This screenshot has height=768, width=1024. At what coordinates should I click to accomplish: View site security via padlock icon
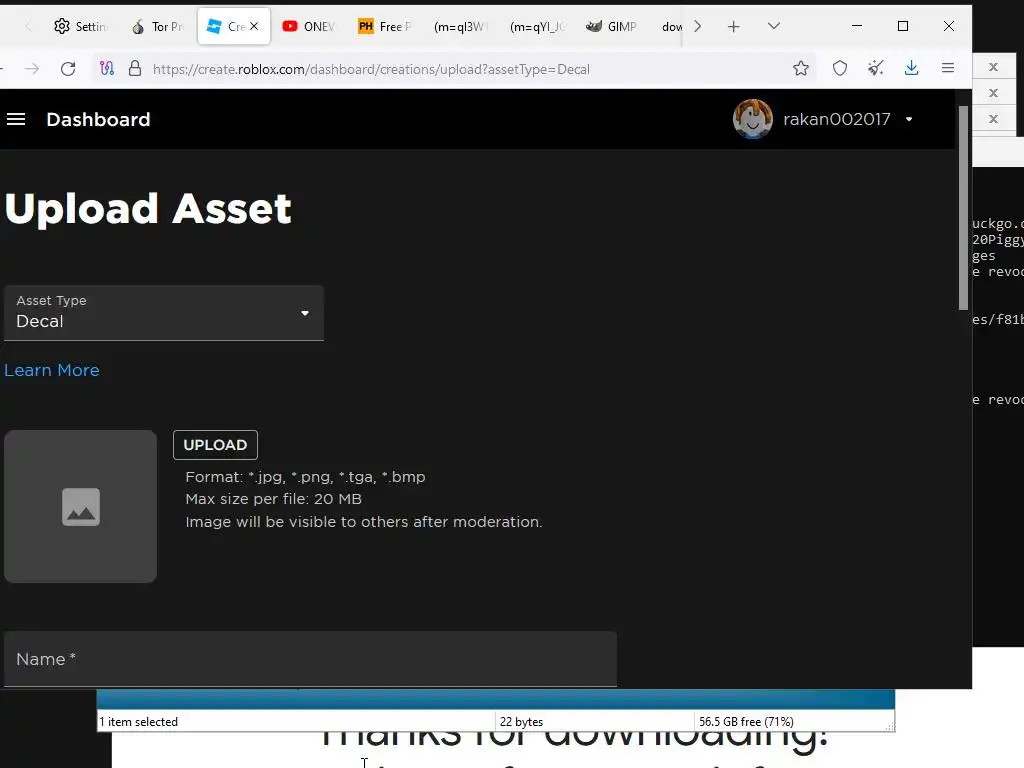point(135,69)
